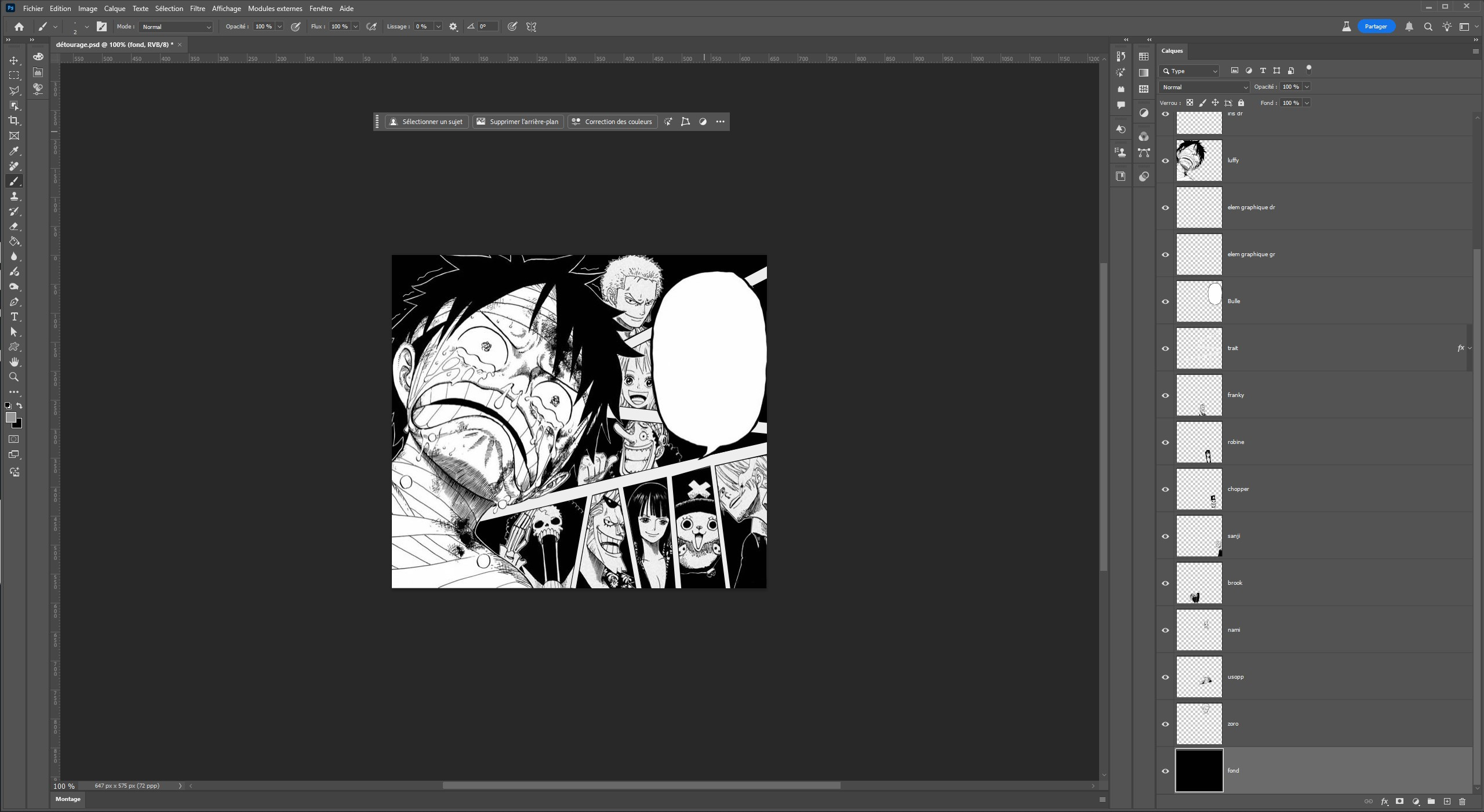Open brush settings gear for smoothing
1484x812 pixels.
tap(453, 27)
